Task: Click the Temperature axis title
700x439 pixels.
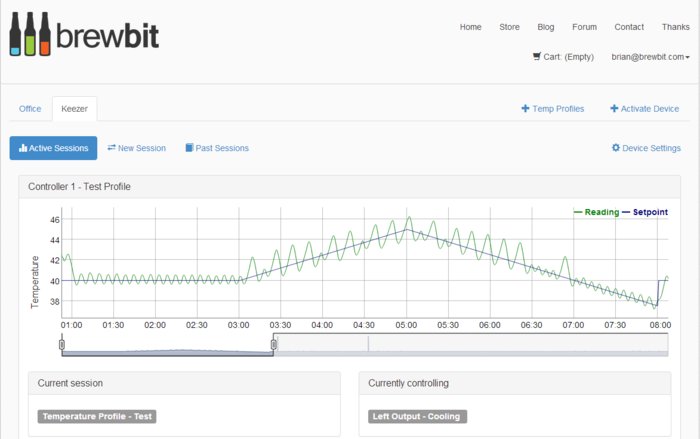Action: [34, 282]
